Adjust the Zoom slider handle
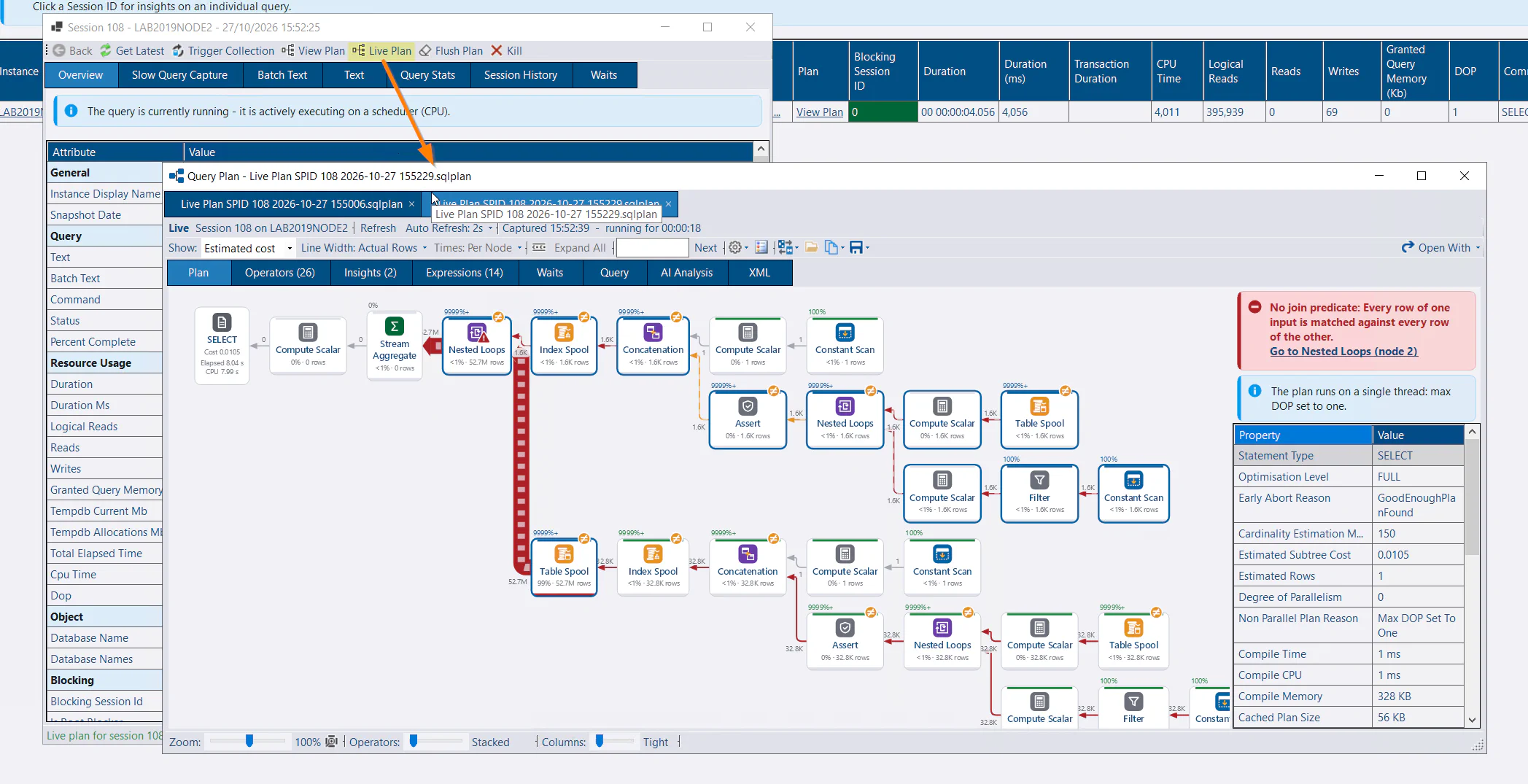Image resolution: width=1528 pixels, height=784 pixels. pos(249,741)
